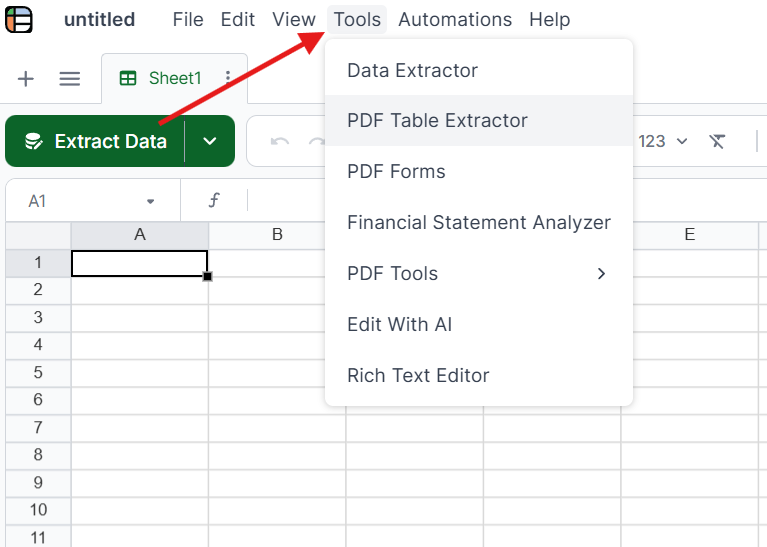Open the View menu
The image size is (767, 547).
(293, 20)
